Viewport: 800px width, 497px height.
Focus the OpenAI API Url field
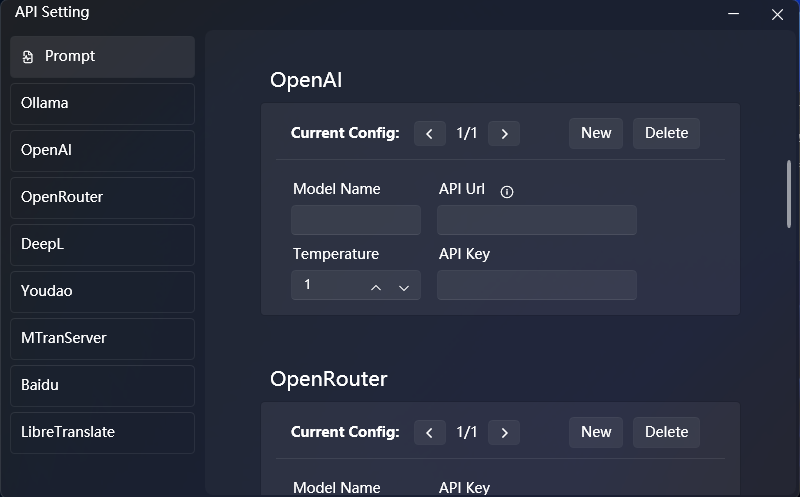tap(537, 220)
